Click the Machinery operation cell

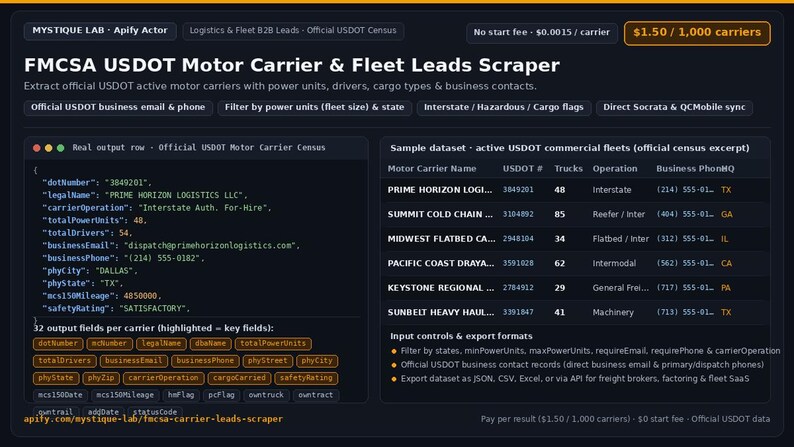coord(613,312)
